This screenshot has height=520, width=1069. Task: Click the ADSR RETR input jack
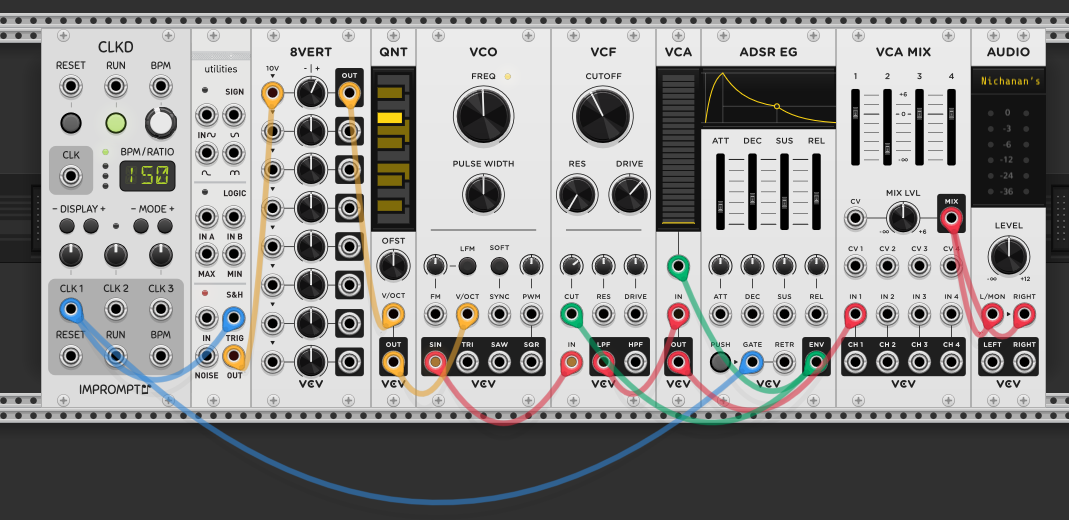784,362
